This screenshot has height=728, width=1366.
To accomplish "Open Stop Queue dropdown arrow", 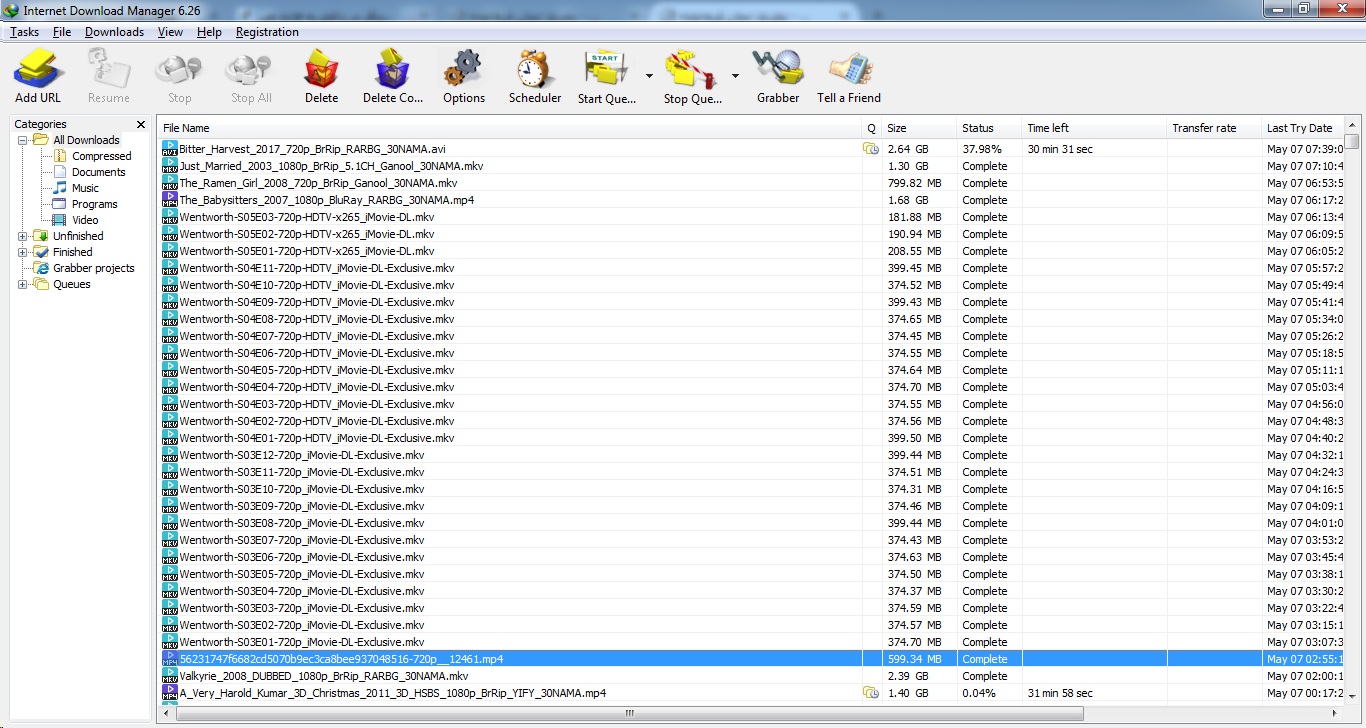I will [735, 76].
